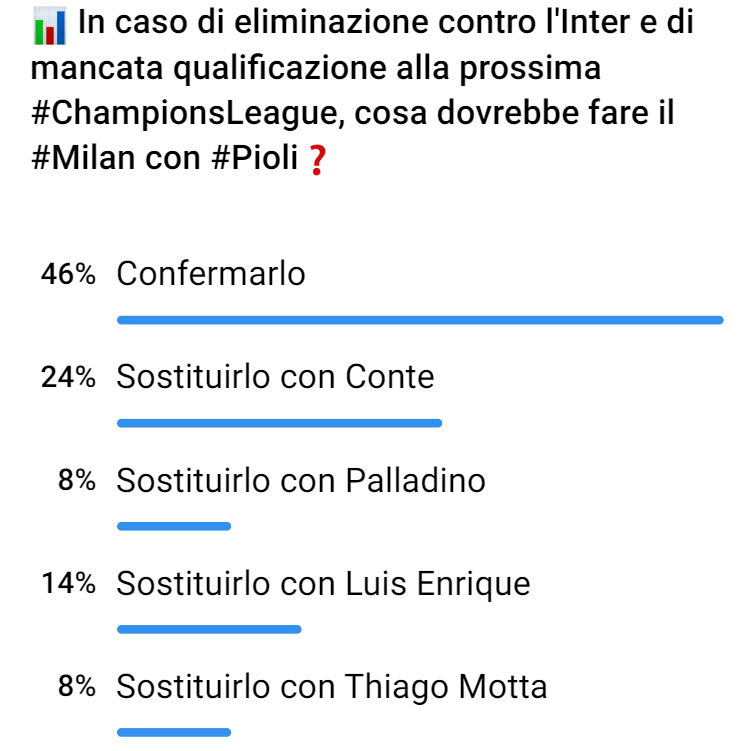Click the red question mark emoji
The image size is (744, 751).
tap(316, 160)
